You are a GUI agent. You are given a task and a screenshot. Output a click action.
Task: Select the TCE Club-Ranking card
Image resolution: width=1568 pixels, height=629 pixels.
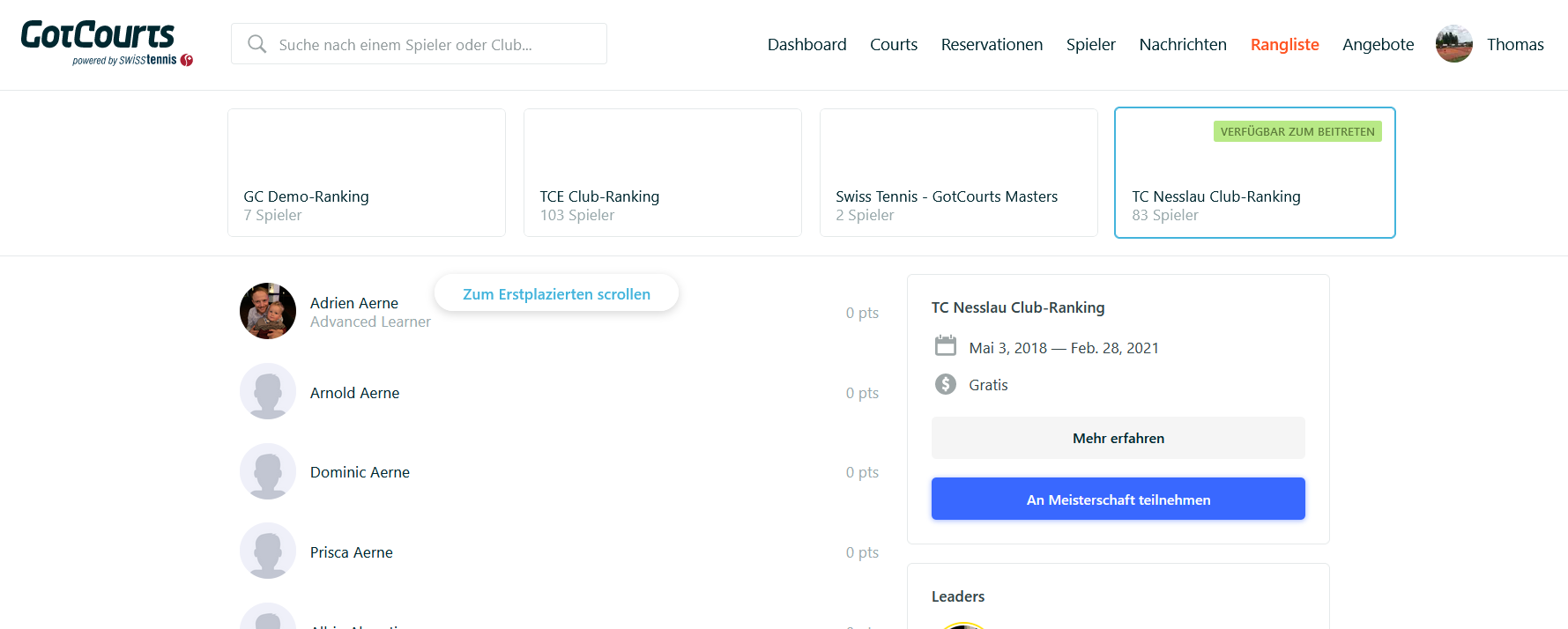tap(663, 173)
